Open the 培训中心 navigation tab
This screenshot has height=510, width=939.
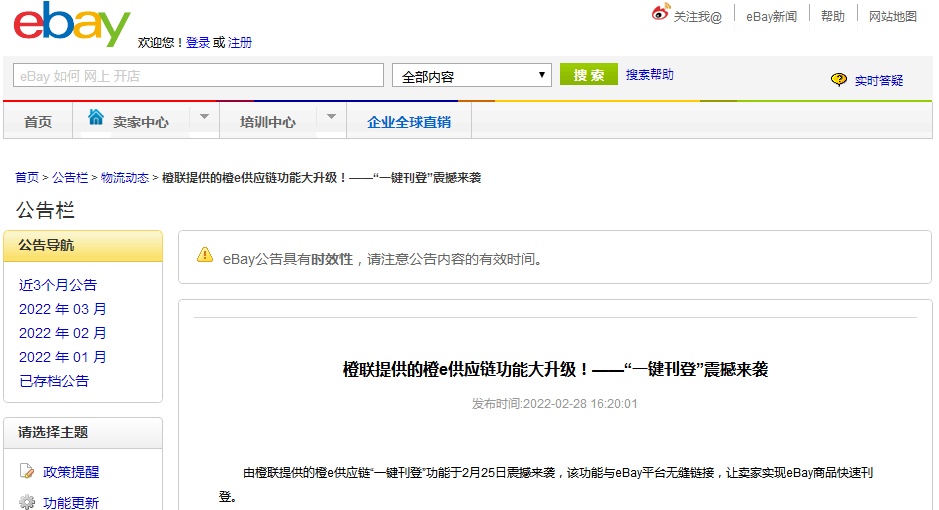tap(268, 122)
